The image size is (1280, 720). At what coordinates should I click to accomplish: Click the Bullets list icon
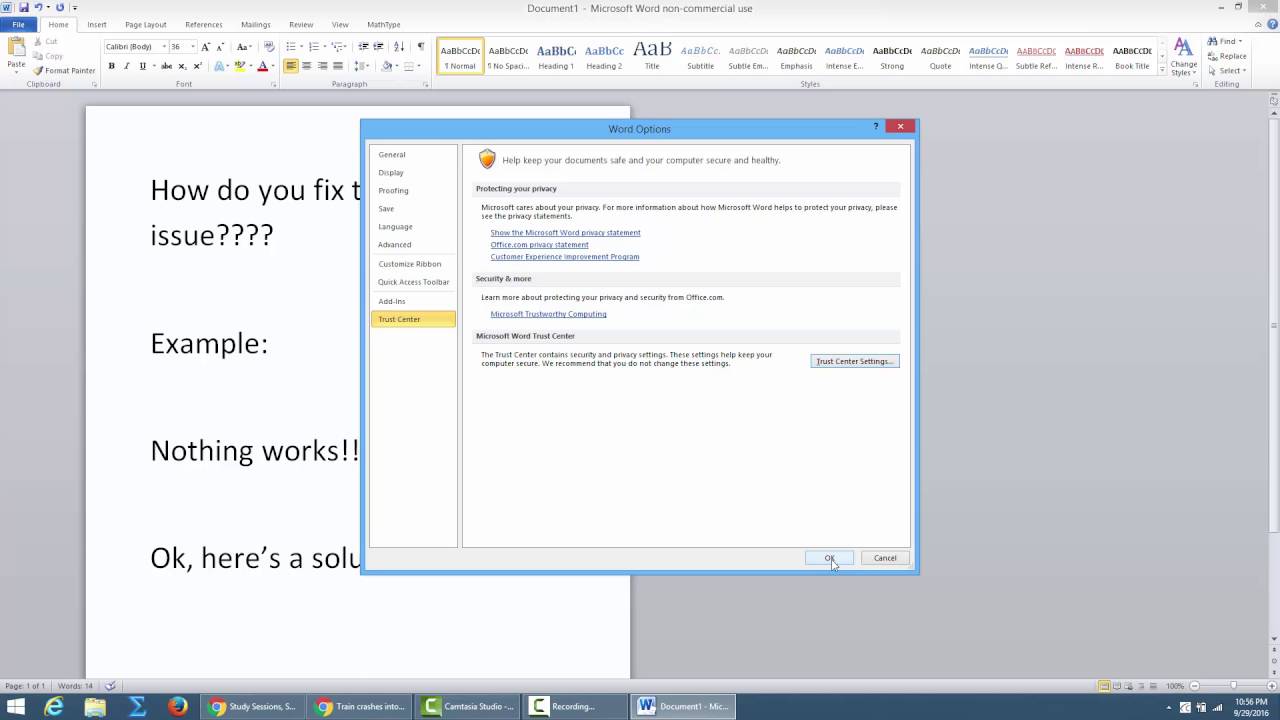click(290, 47)
